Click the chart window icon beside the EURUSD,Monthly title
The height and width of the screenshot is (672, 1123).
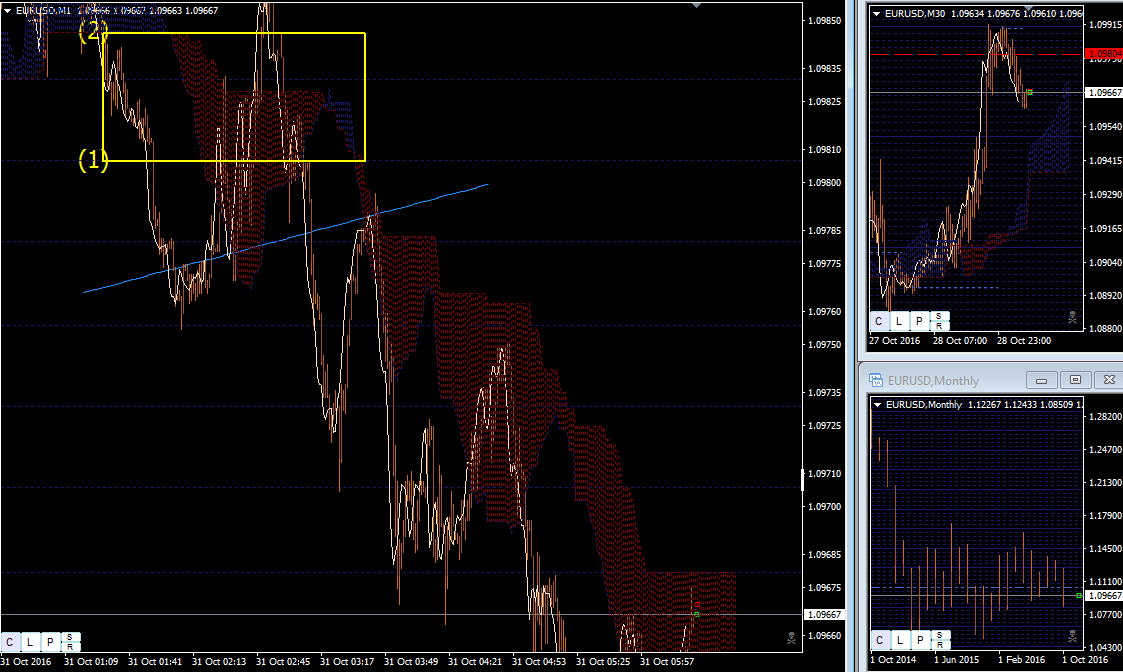coord(875,380)
